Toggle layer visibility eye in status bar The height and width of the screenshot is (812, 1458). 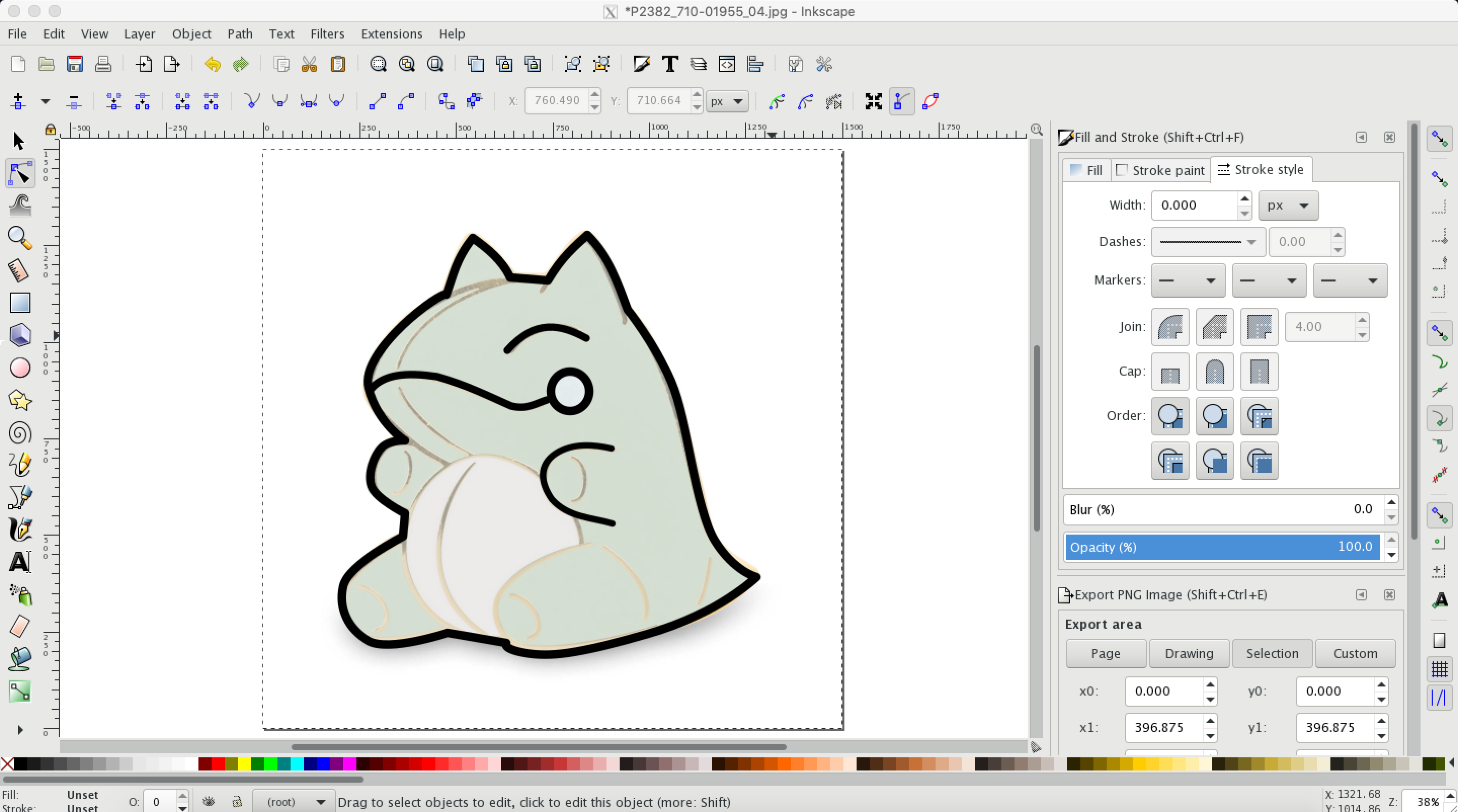pyautogui.click(x=209, y=802)
